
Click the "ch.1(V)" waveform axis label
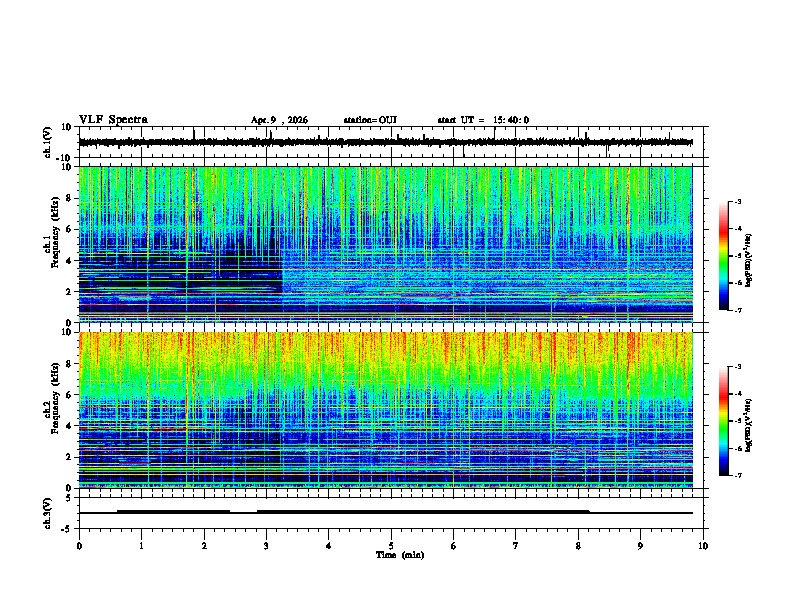tap(48, 142)
